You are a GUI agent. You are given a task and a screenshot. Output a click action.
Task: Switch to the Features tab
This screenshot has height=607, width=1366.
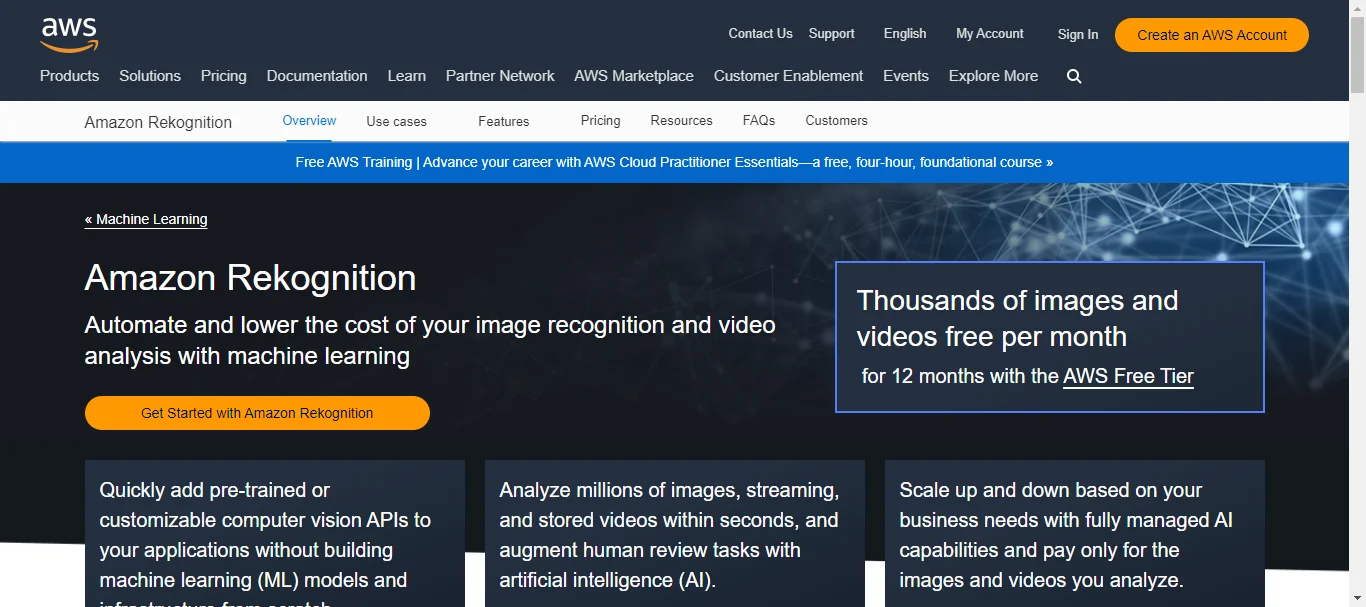pos(504,122)
